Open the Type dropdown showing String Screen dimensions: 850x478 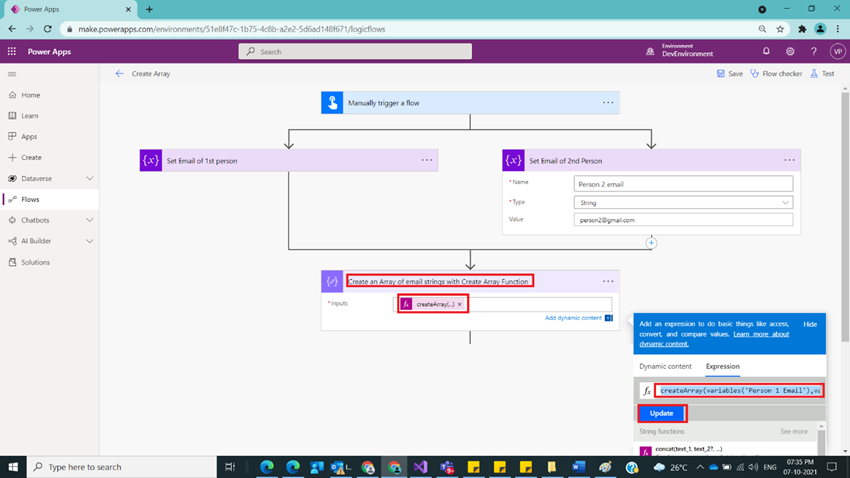click(x=684, y=203)
